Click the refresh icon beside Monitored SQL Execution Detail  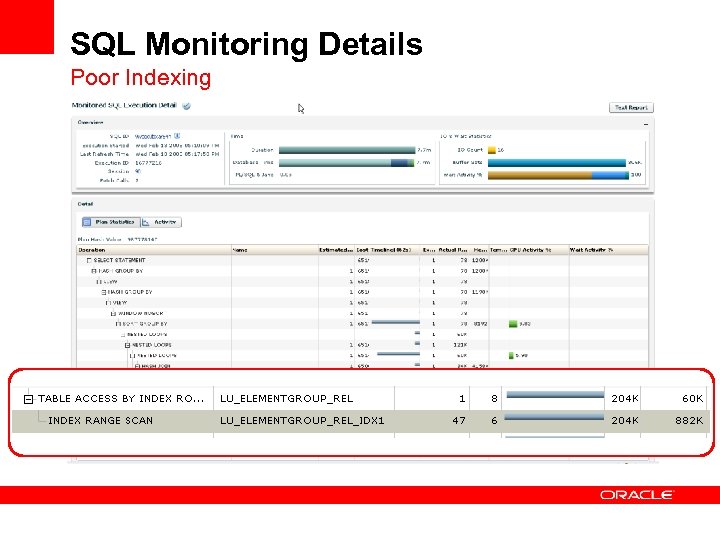pos(186,106)
